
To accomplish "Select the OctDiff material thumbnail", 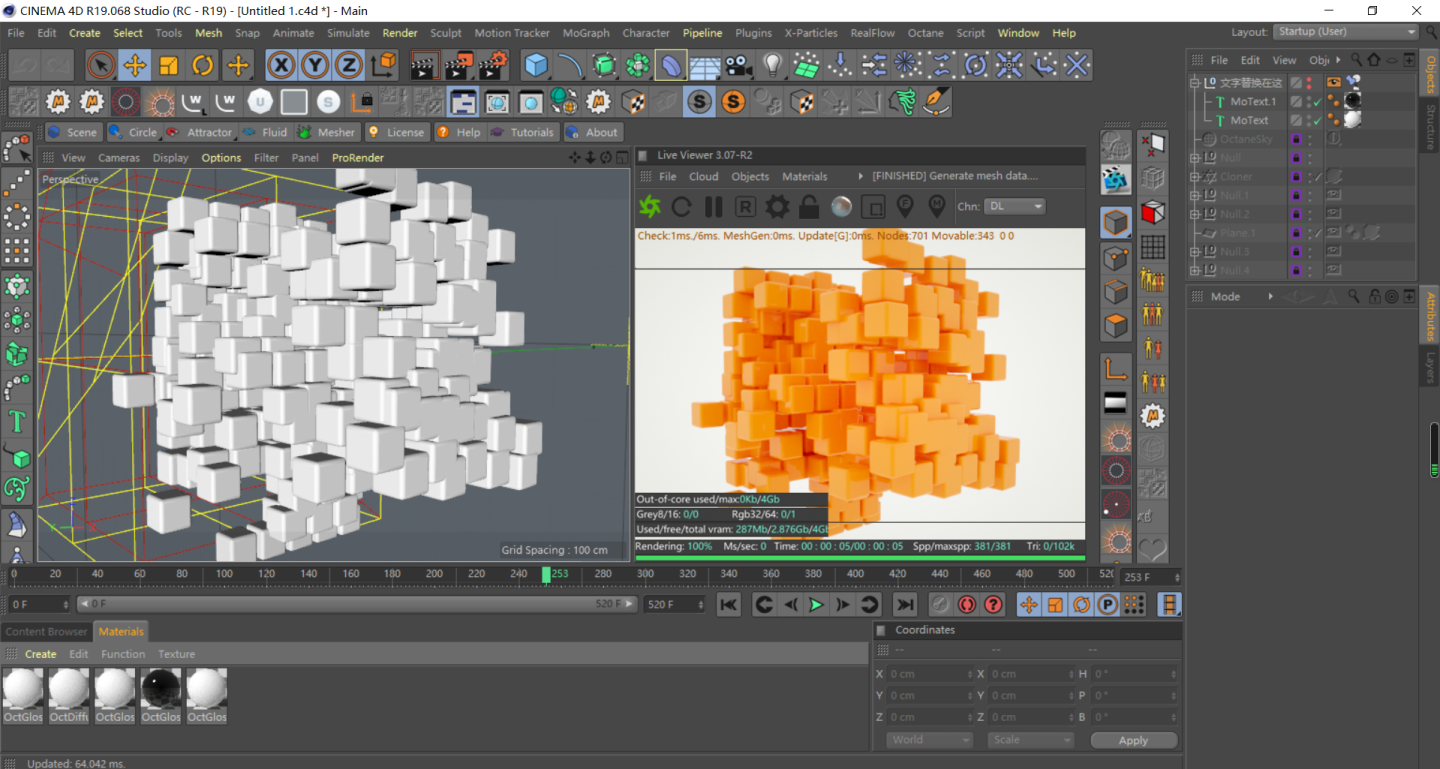I will pos(69,695).
